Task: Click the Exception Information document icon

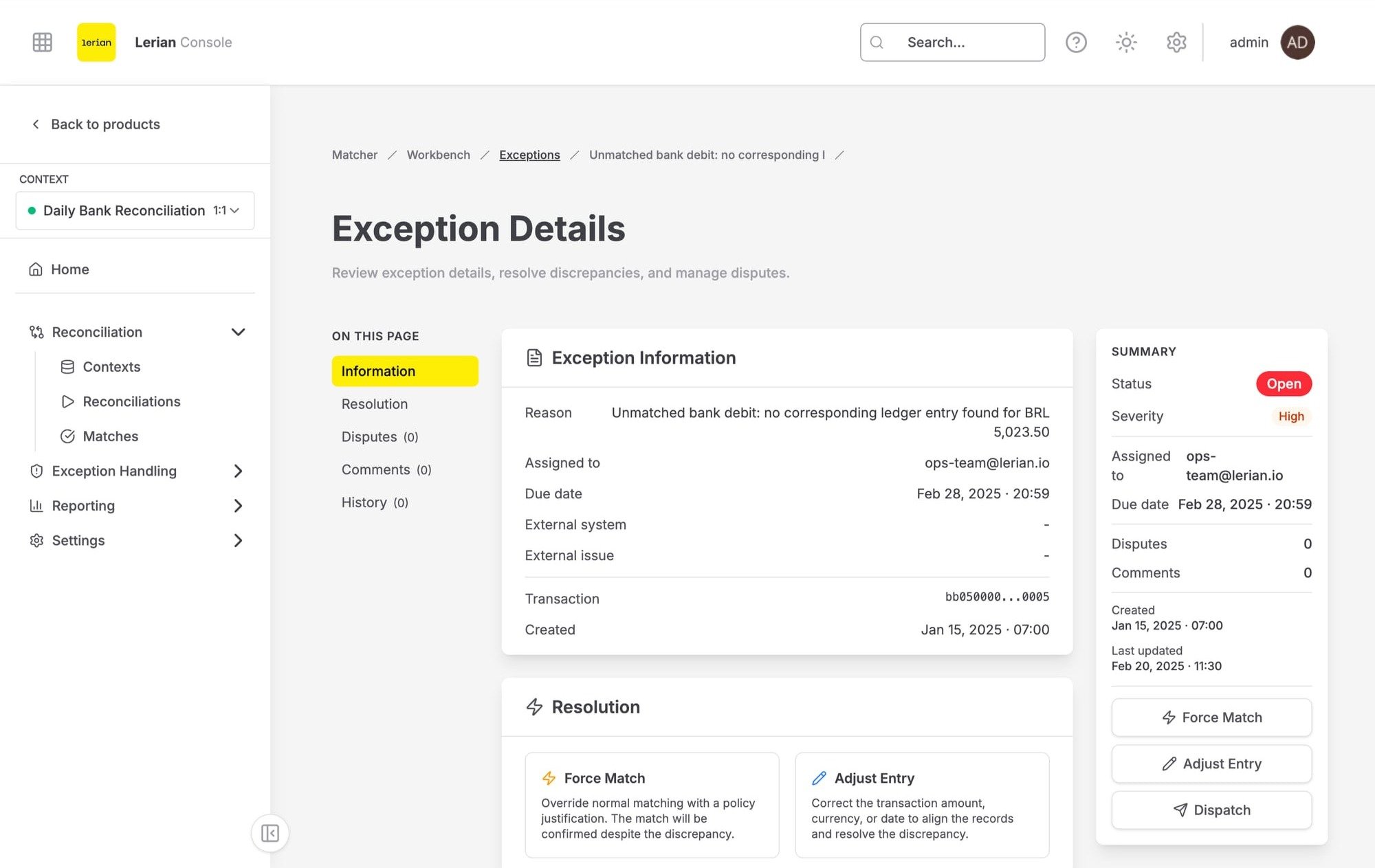Action: pos(534,357)
